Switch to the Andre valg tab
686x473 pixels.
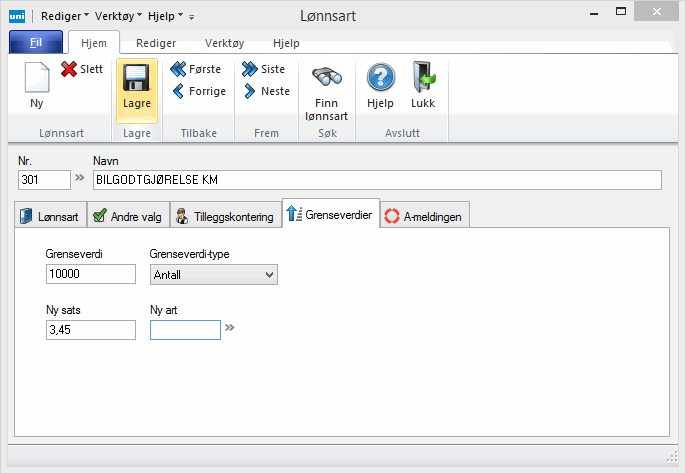pos(127,215)
